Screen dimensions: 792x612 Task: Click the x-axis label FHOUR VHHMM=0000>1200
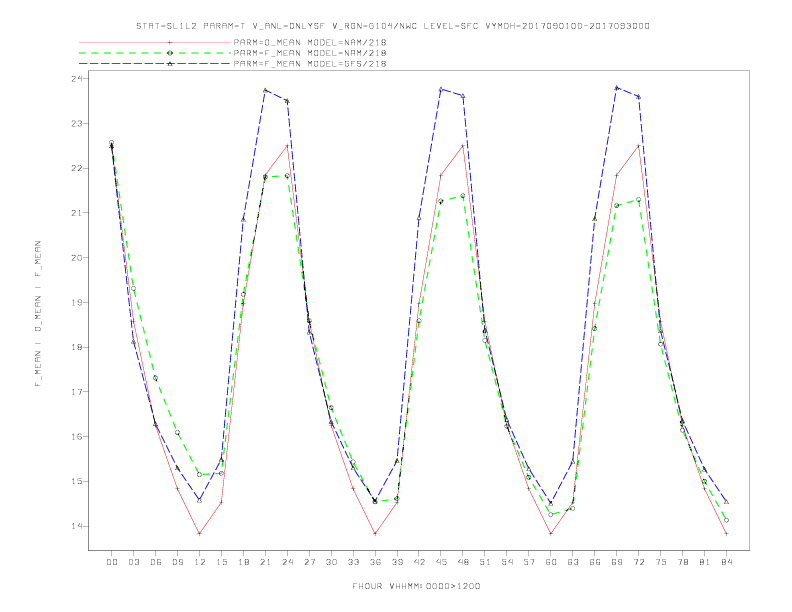pyautogui.click(x=416, y=586)
